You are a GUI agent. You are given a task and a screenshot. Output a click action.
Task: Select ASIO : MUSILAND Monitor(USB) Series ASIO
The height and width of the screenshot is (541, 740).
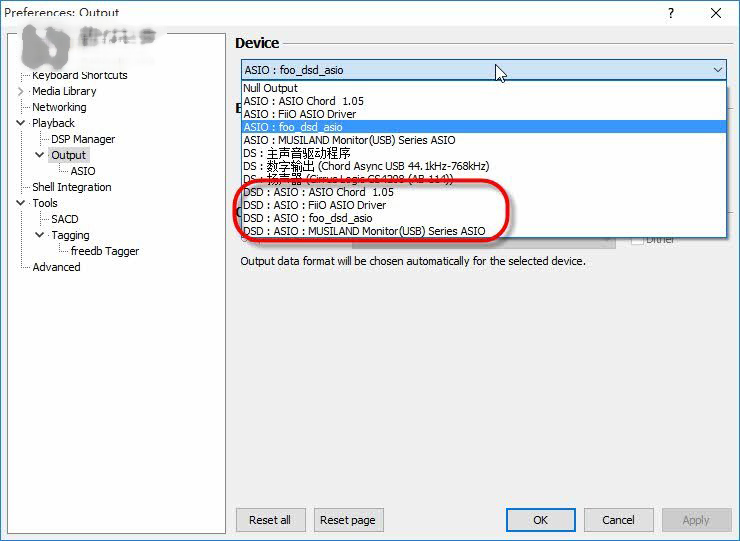click(349, 140)
